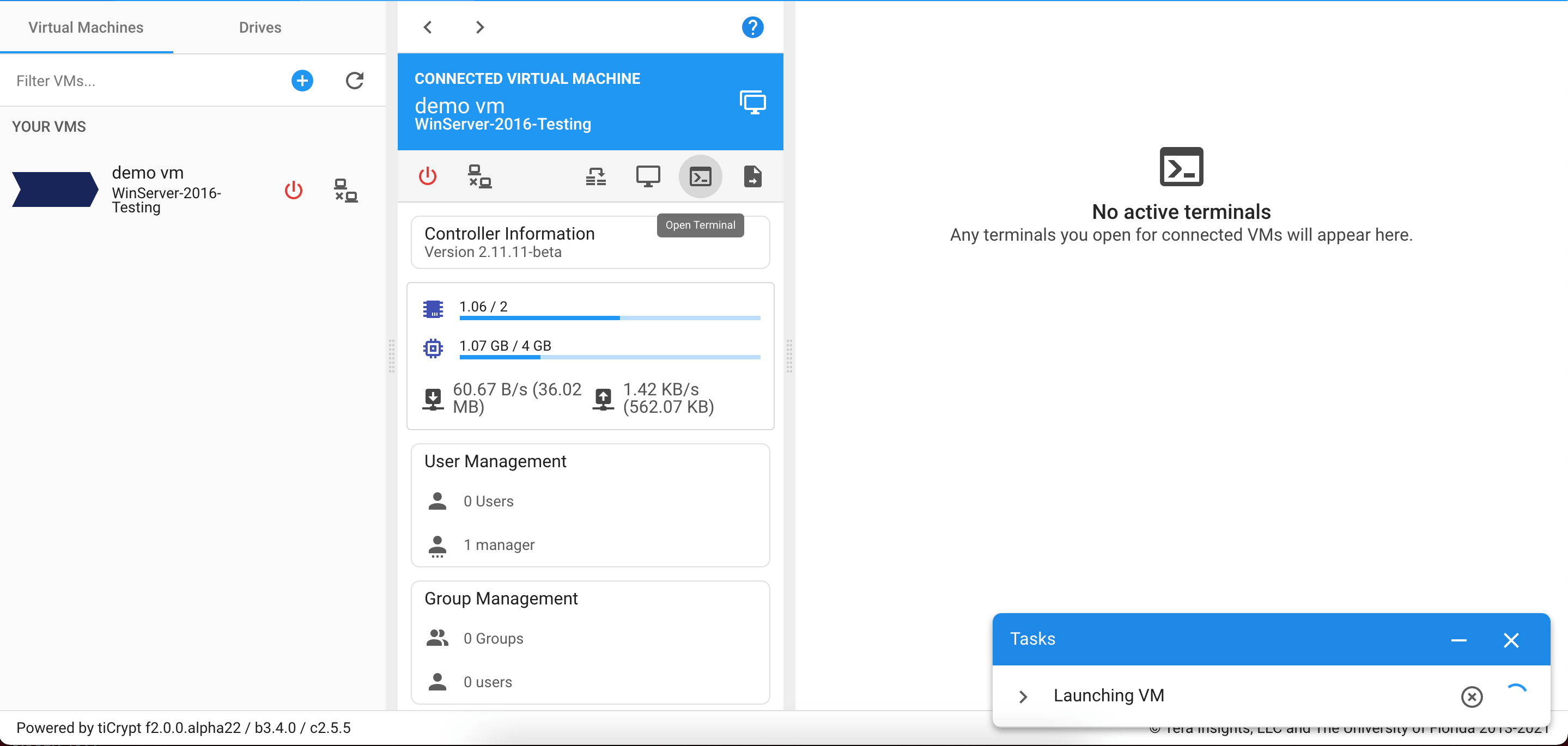The height and width of the screenshot is (746, 1568).
Task: Click the Open Terminal toolbar icon
Action: (x=700, y=177)
